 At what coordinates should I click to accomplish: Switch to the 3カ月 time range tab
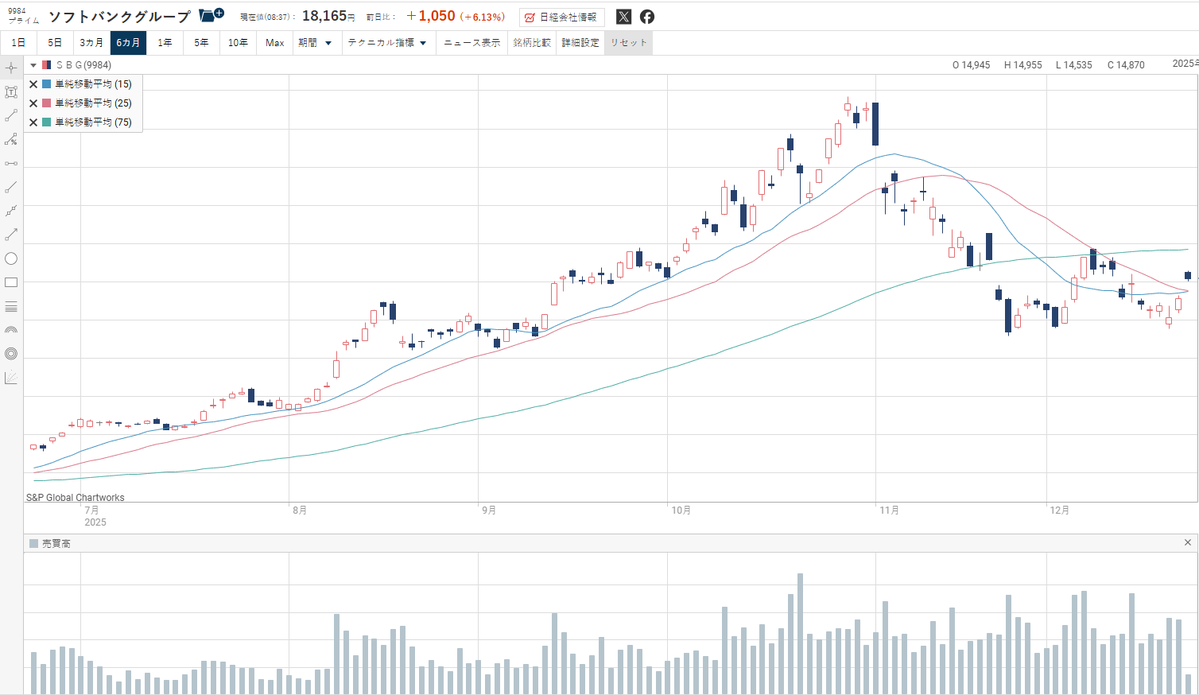[91, 43]
